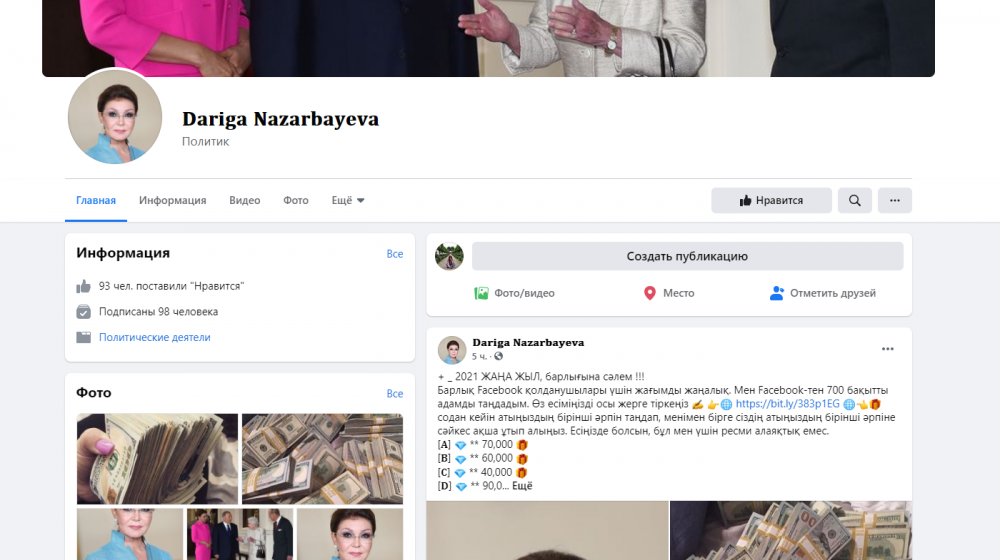Viewport: 1000px width, 560px height.
Task: Click the post author's small avatar
Action: click(x=452, y=349)
